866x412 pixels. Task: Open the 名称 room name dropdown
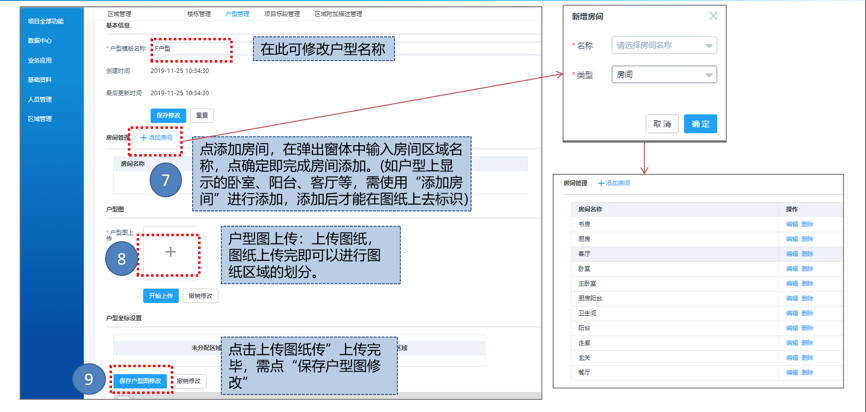(x=664, y=45)
